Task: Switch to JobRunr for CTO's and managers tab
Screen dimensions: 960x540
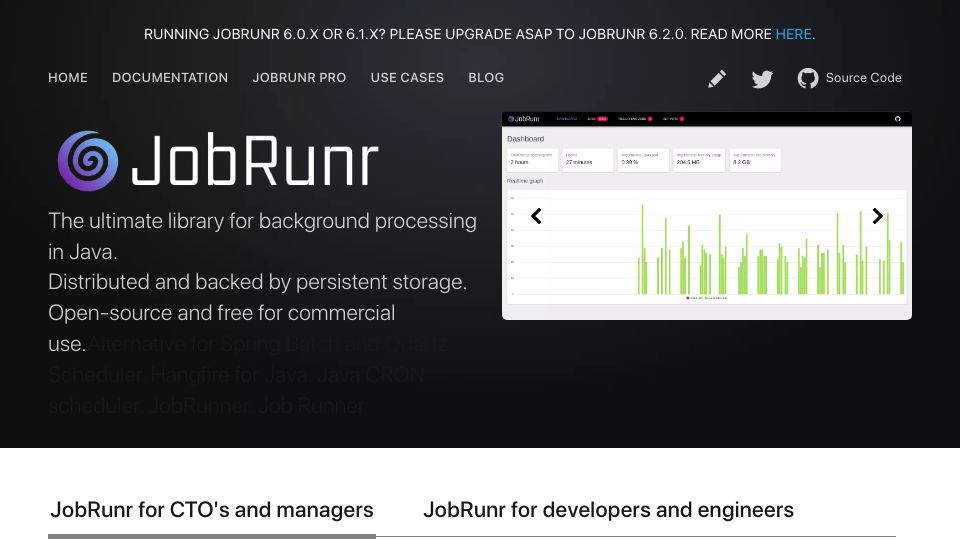Action: tap(212, 510)
